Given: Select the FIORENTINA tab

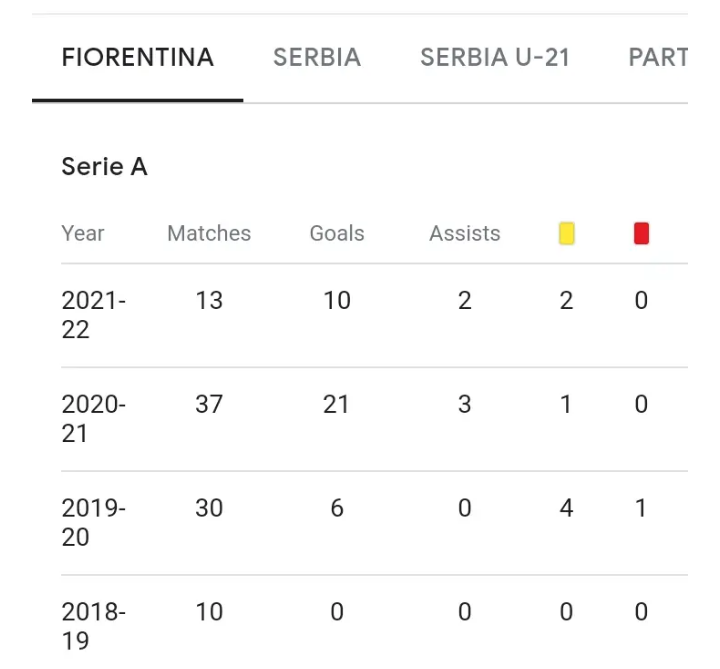Looking at the screenshot, I should point(138,57).
